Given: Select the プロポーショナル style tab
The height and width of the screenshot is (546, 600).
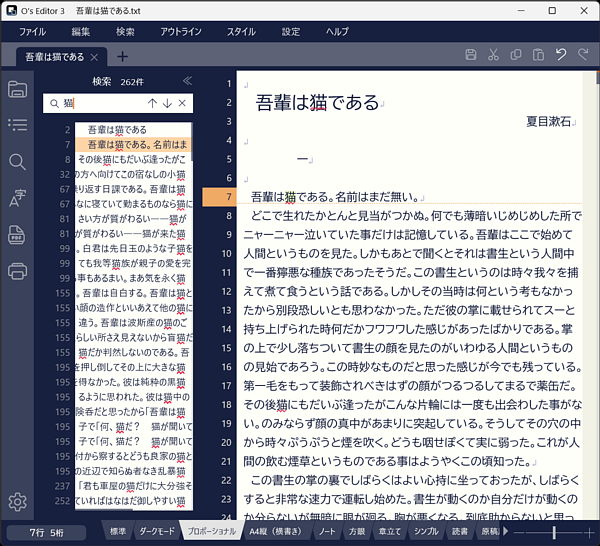Looking at the screenshot, I should (x=212, y=531).
